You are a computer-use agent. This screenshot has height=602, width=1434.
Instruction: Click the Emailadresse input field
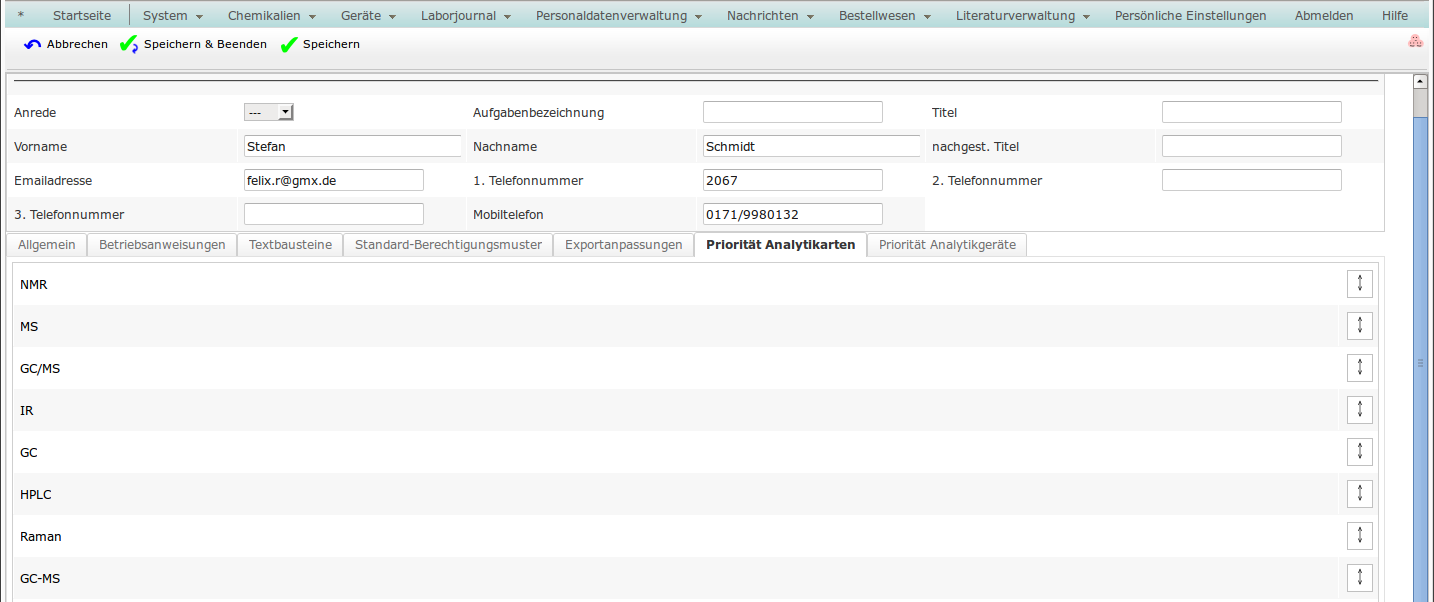pos(333,180)
